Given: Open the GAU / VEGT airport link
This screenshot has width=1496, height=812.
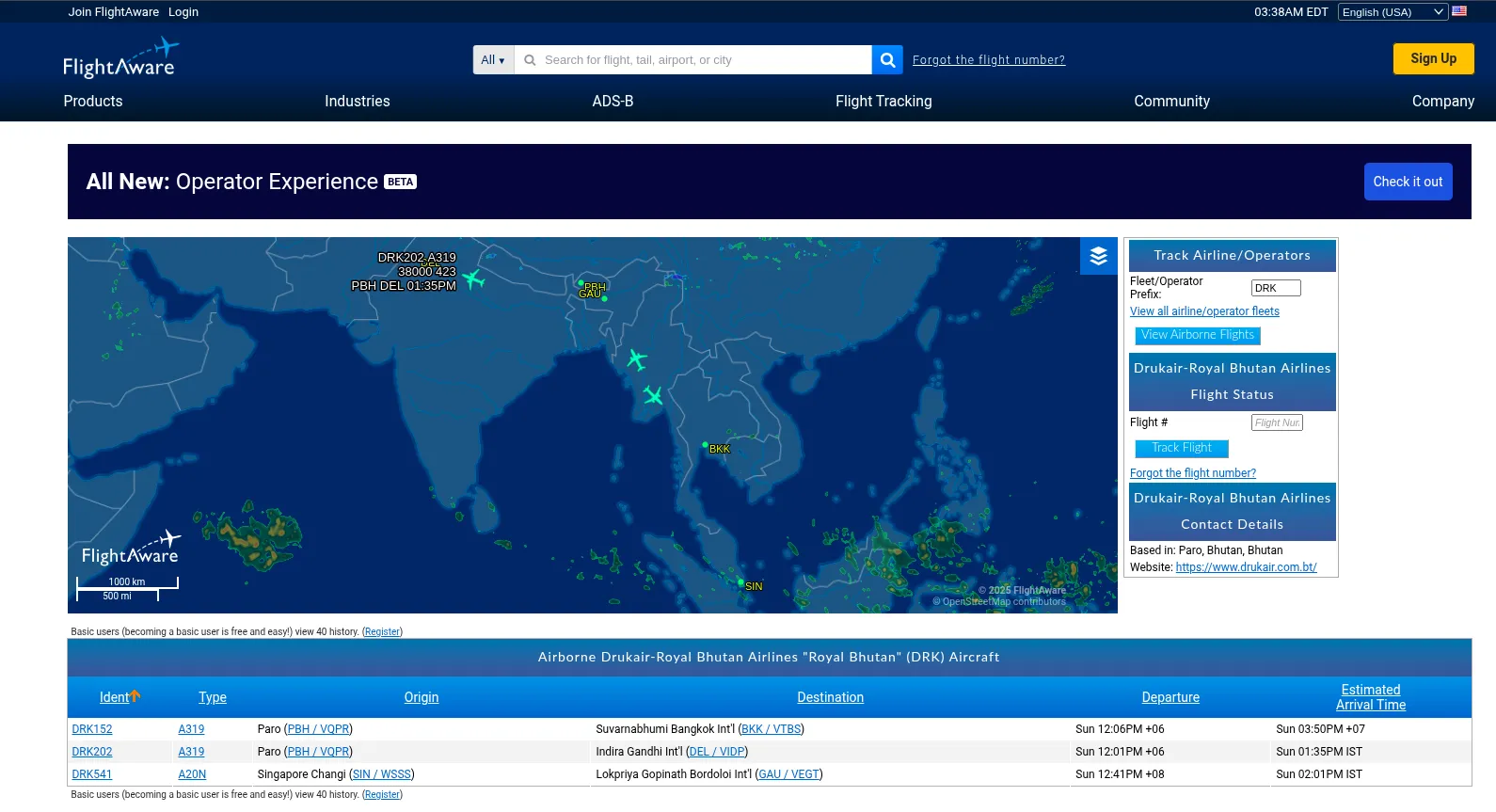Looking at the screenshot, I should click(x=788, y=774).
